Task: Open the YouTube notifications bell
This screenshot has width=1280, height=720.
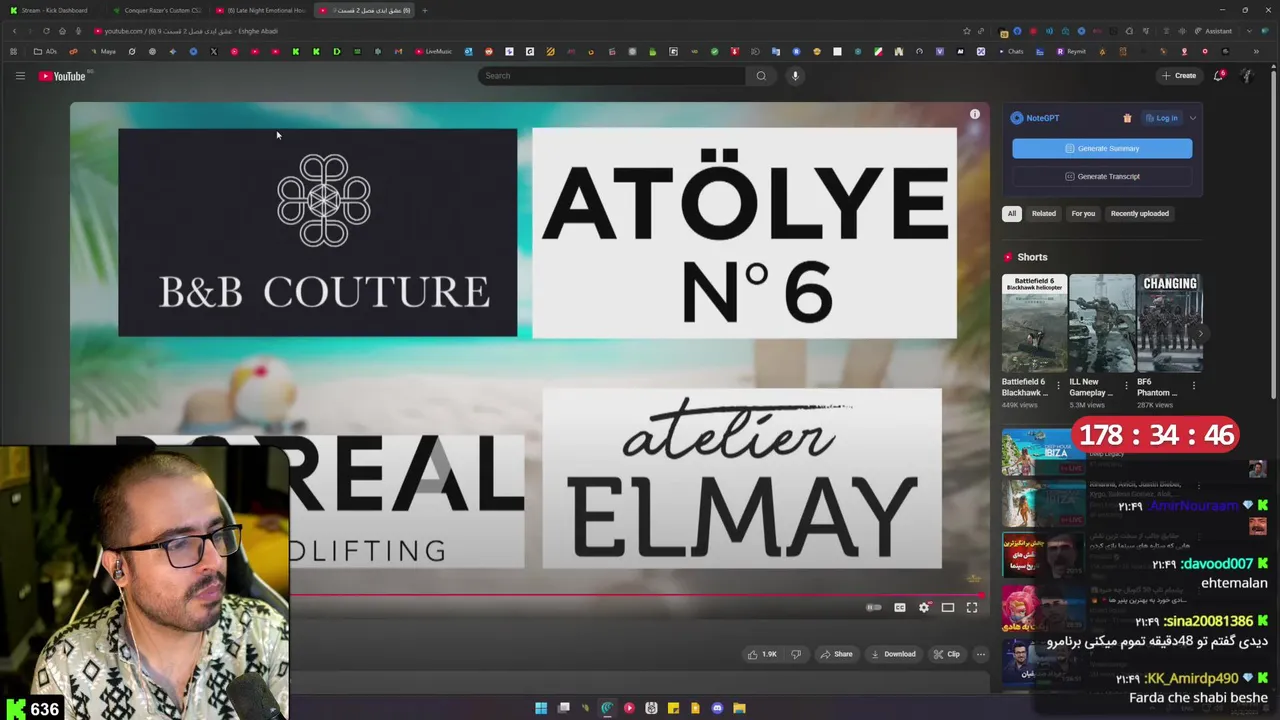Action: (x=1218, y=76)
